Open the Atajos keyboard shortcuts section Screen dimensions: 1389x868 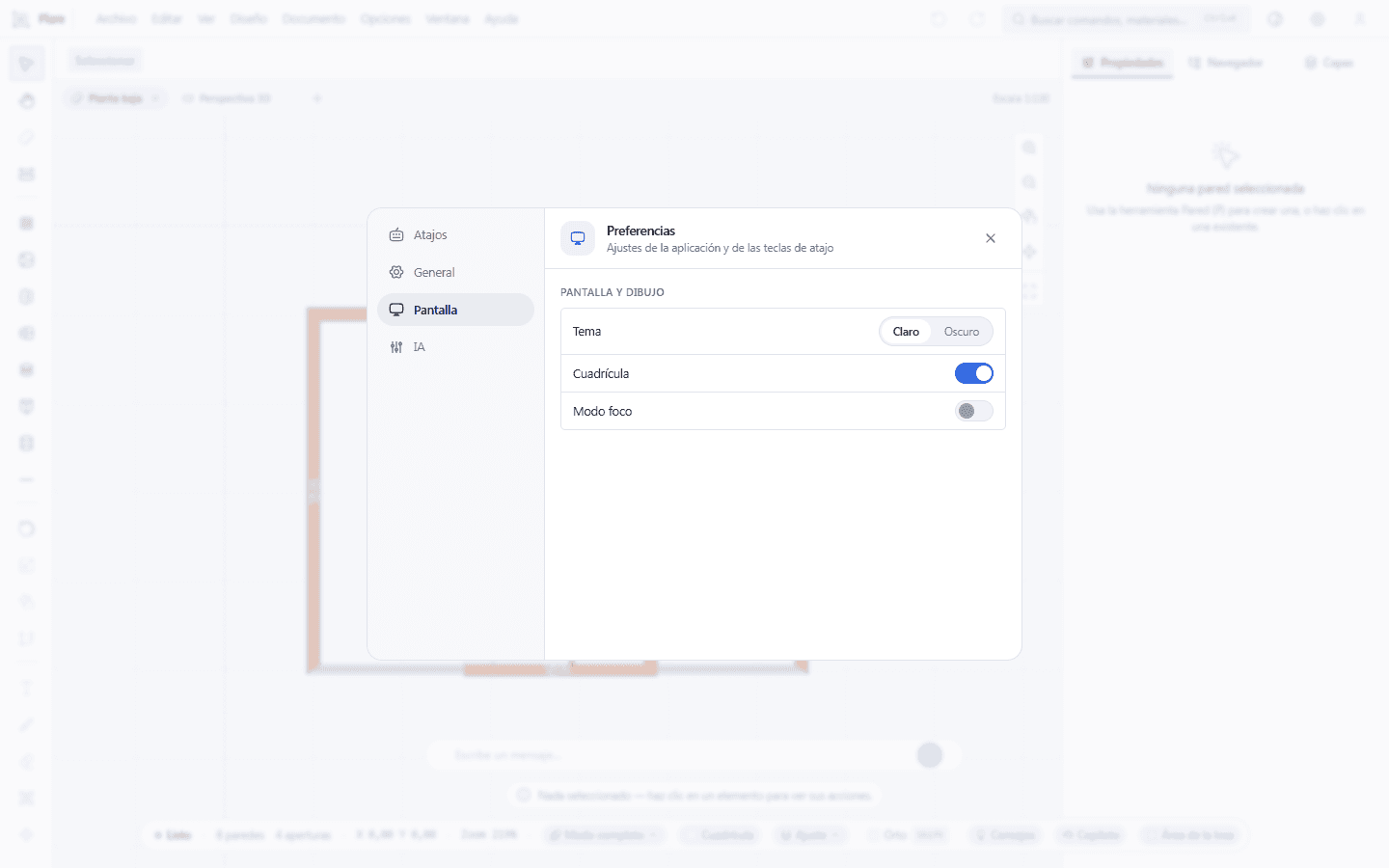coord(455,235)
